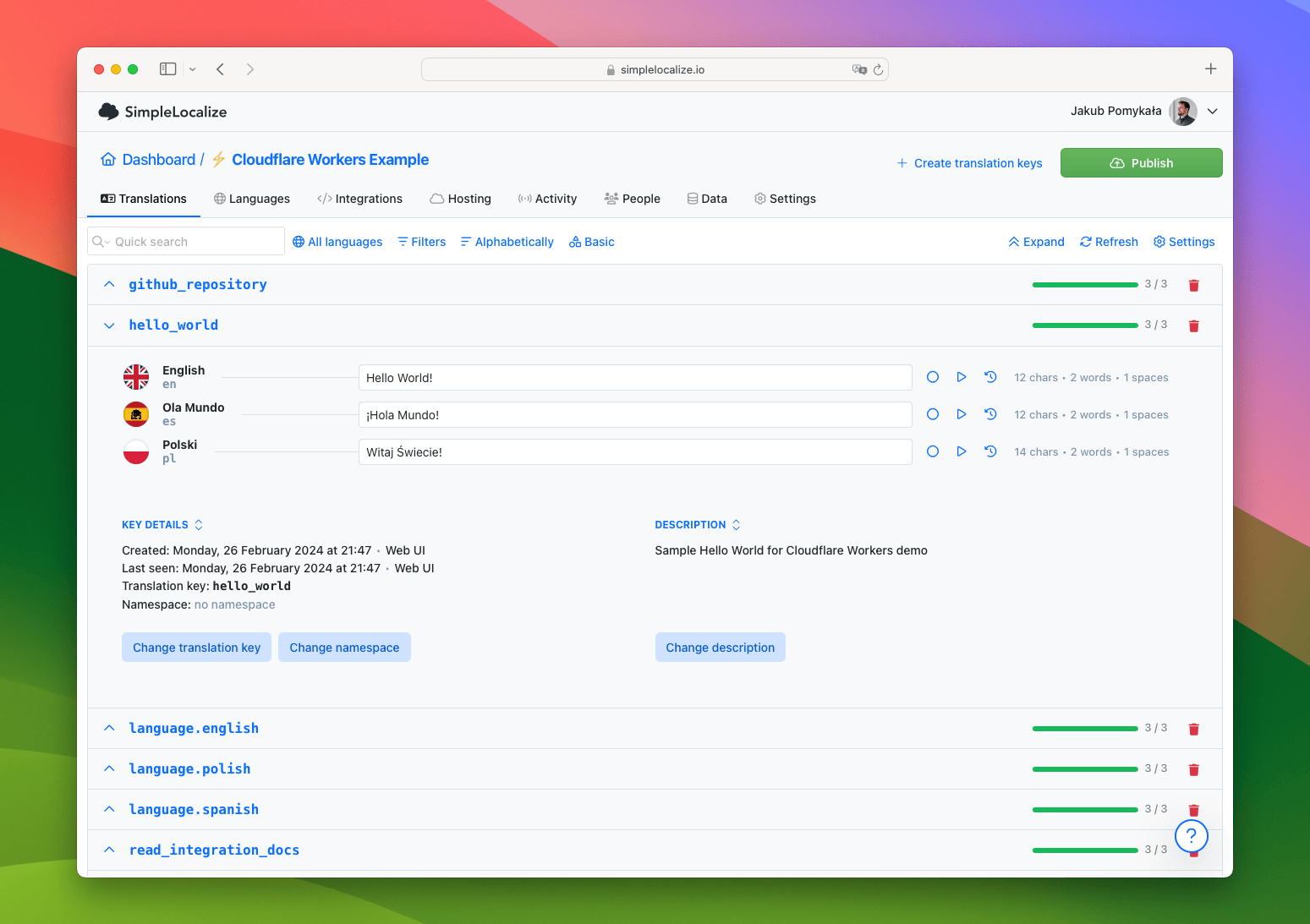Switch to the Integrations tab
The width and height of the screenshot is (1310, 924).
pyautogui.click(x=359, y=199)
